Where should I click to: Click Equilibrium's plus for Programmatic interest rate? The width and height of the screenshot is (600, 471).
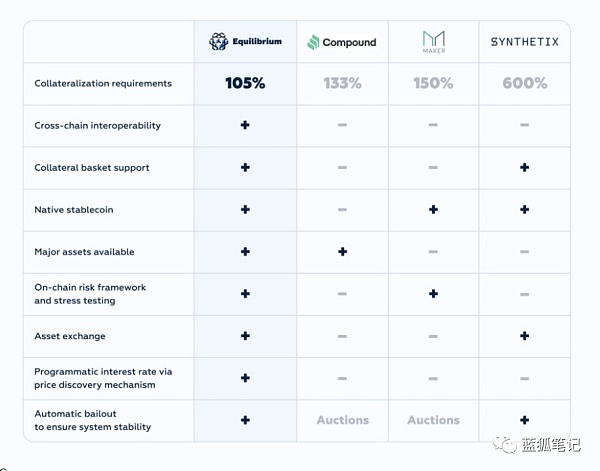coord(245,378)
